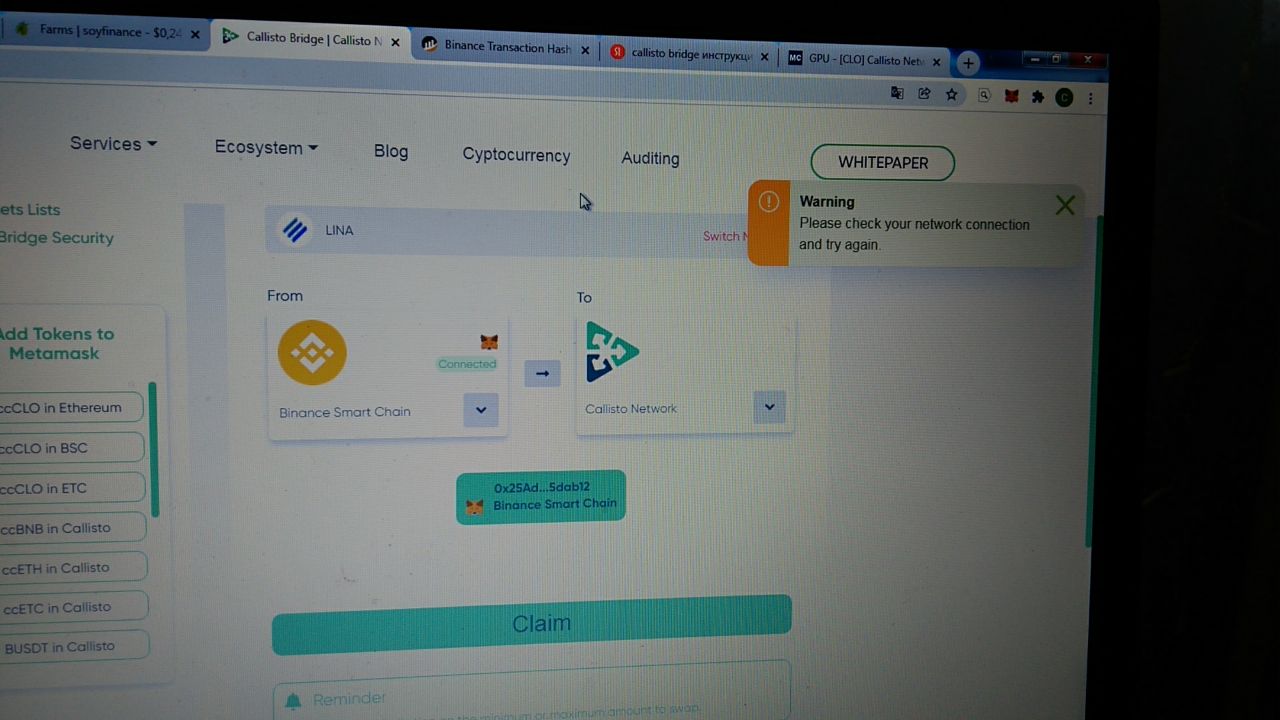Expand the Ecosystem dropdown menu

click(x=266, y=147)
